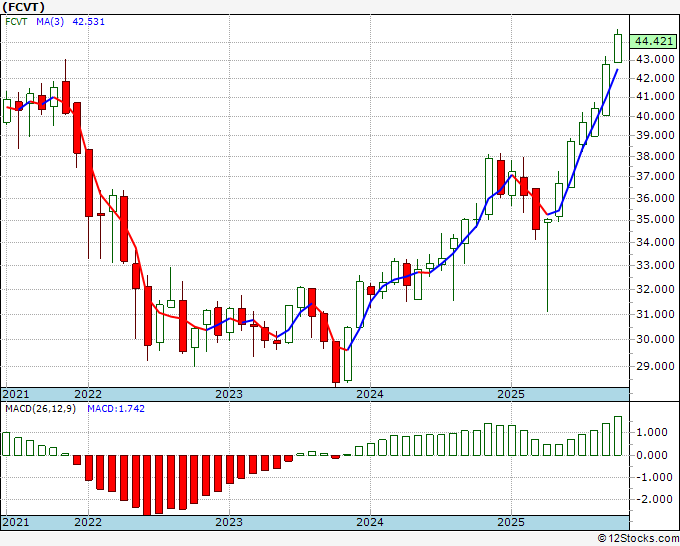This screenshot has width=680, height=546.
Task: Click the 31.000 price axis label
Action: [x=655, y=314]
